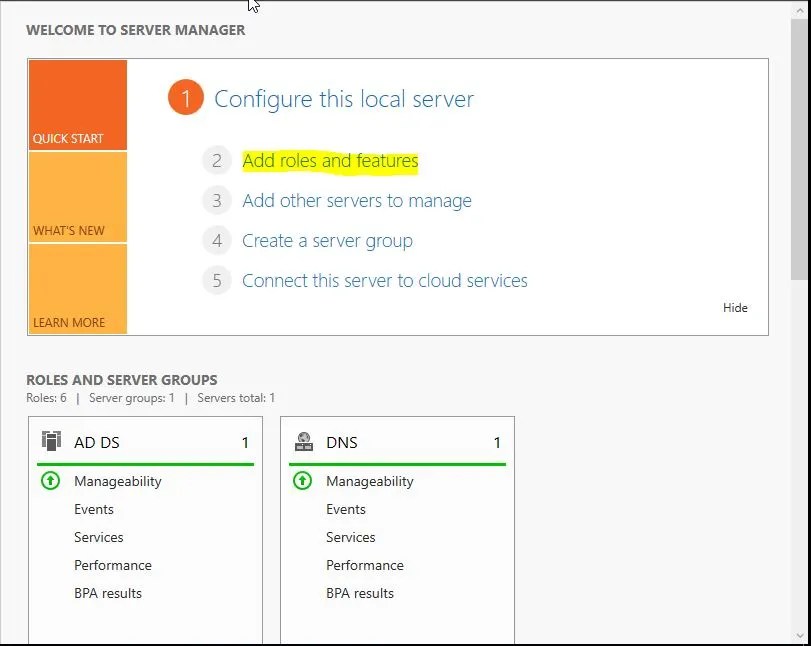Open Performance under AD DS
This screenshot has width=811, height=646.
(x=113, y=565)
